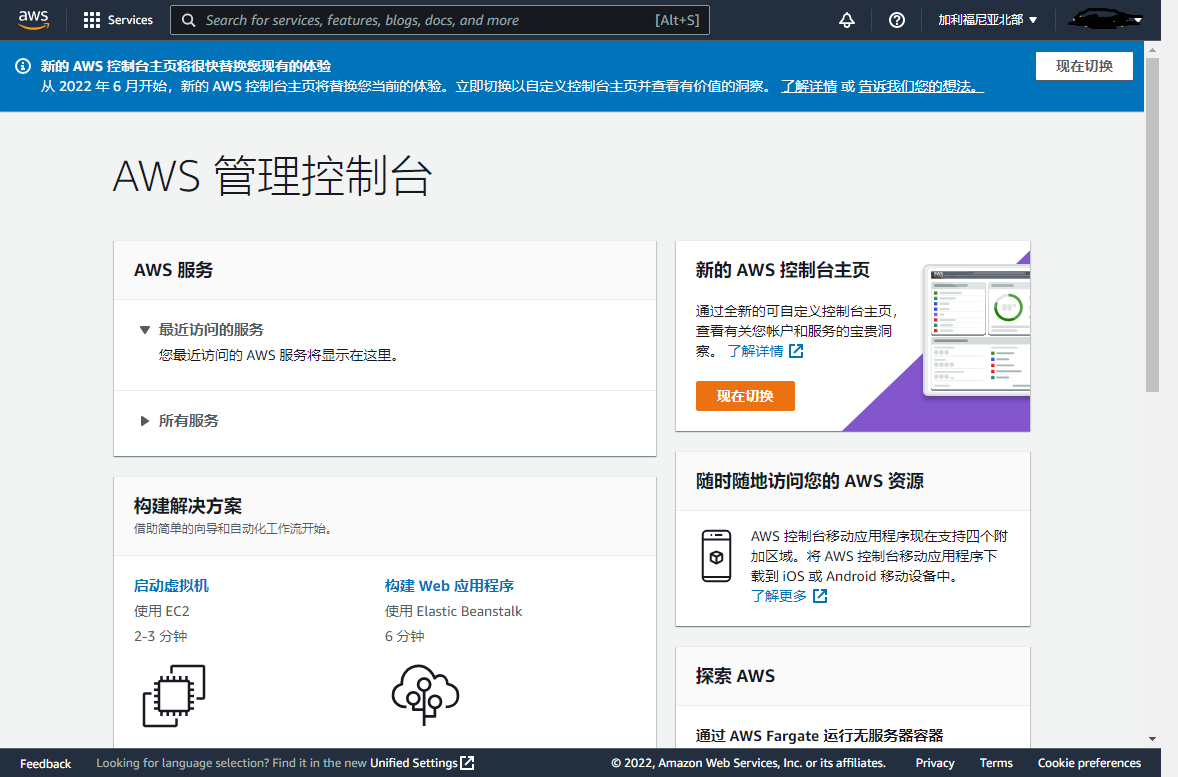Click the scrollbar down arrow
The image size is (1178, 777).
point(1152,739)
